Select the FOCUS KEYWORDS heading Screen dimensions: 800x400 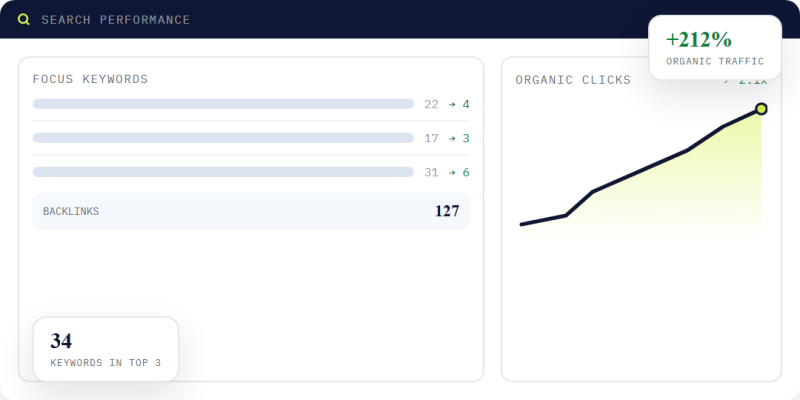pyautogui.click(x=90, y=79)
